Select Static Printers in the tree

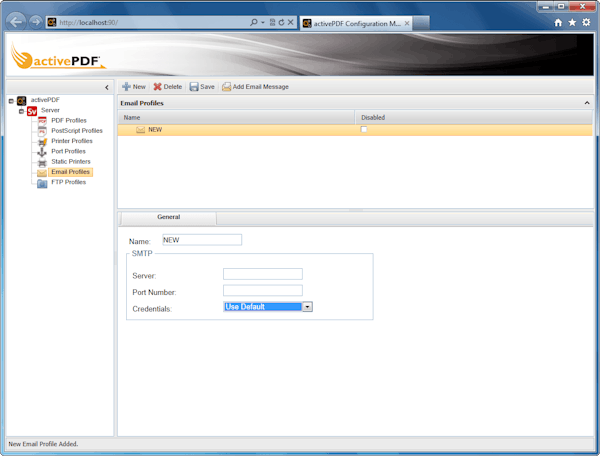pyautogui.click(x=71, y=162)
